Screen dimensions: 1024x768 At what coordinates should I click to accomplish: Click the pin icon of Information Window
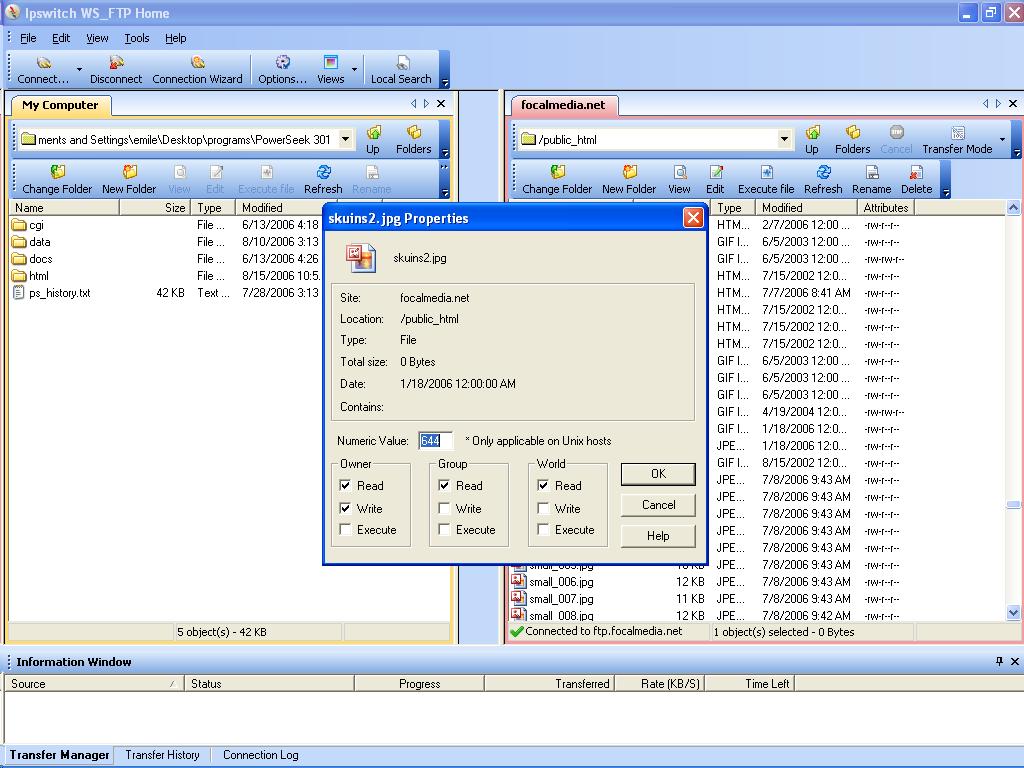click(999, 662)
